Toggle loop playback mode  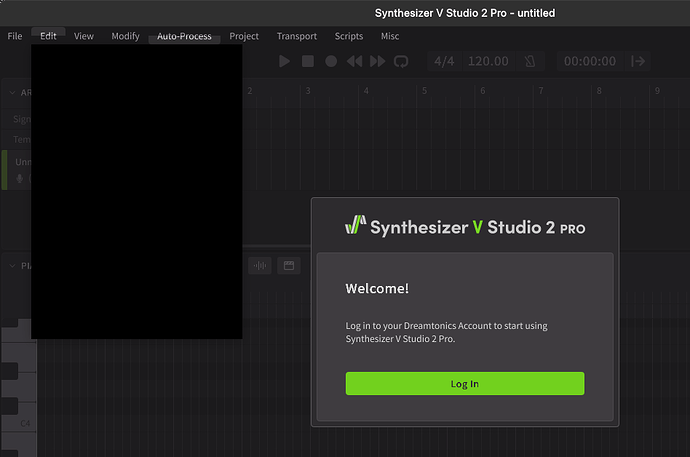click(401, 61)
